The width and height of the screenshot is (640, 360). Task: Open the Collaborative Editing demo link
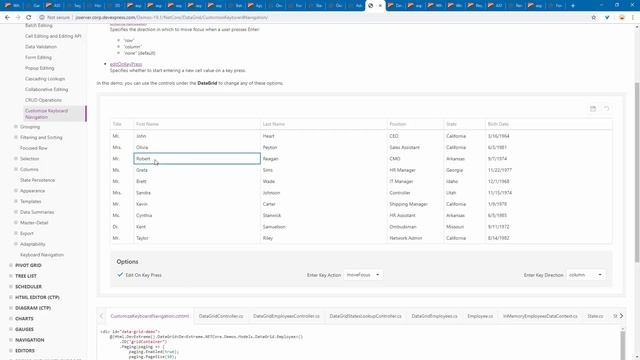point(47,89)
